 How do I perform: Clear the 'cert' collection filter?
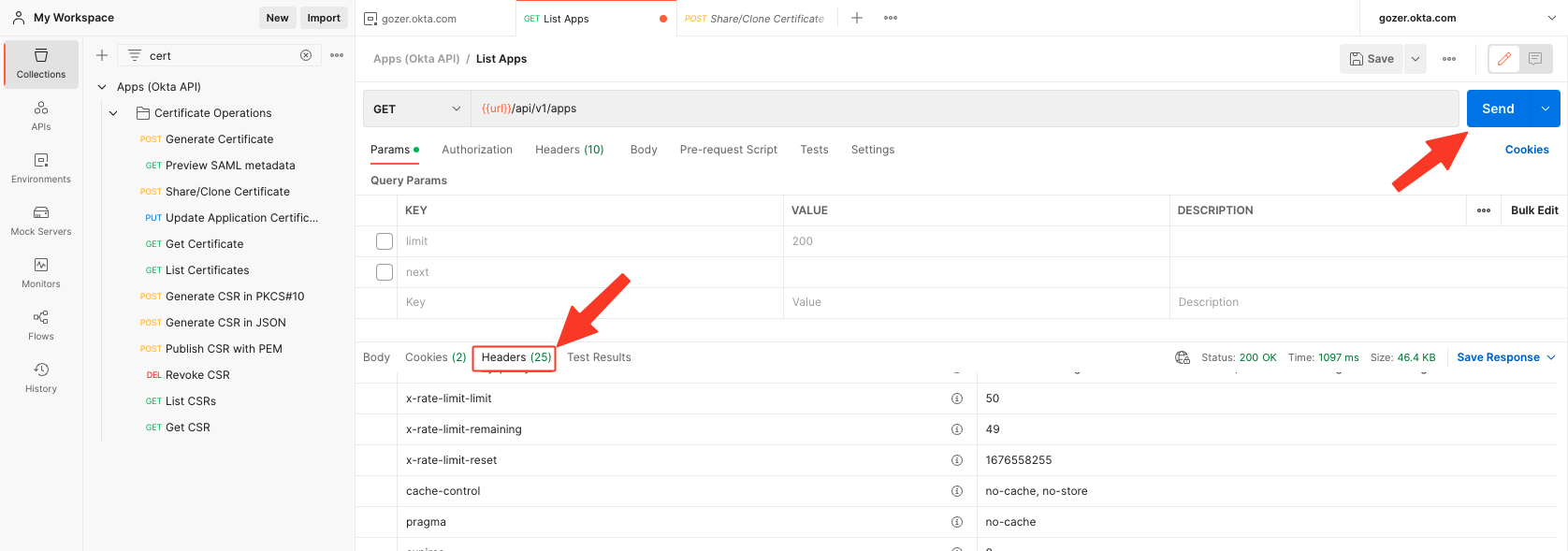click(x=306, y=55)
